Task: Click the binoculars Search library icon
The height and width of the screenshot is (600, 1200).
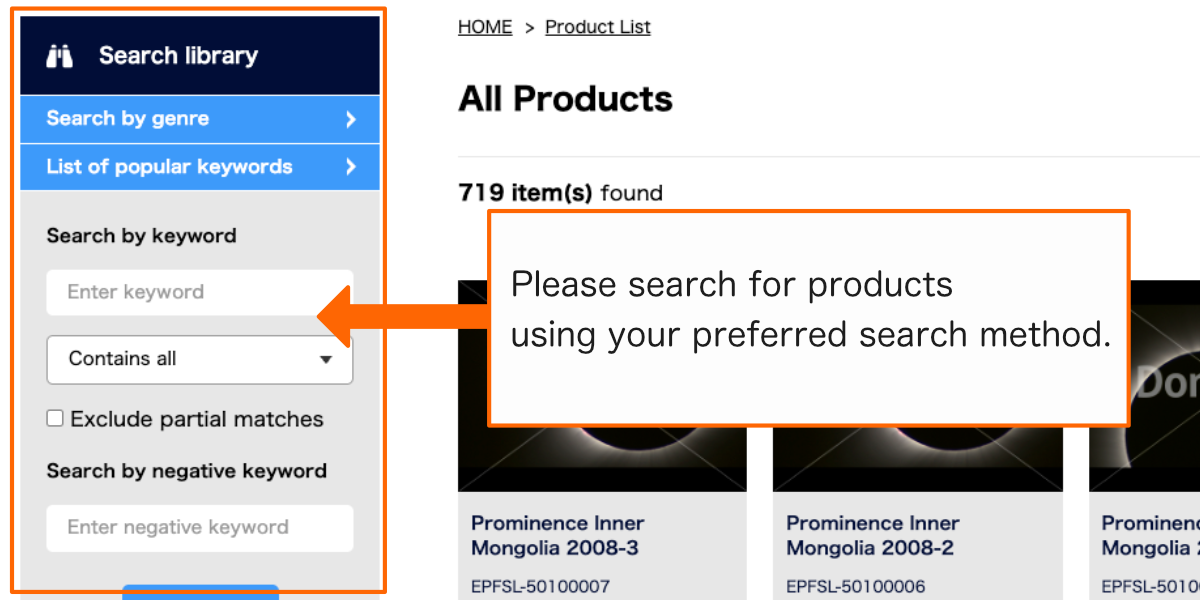Action: click(57, 56)
